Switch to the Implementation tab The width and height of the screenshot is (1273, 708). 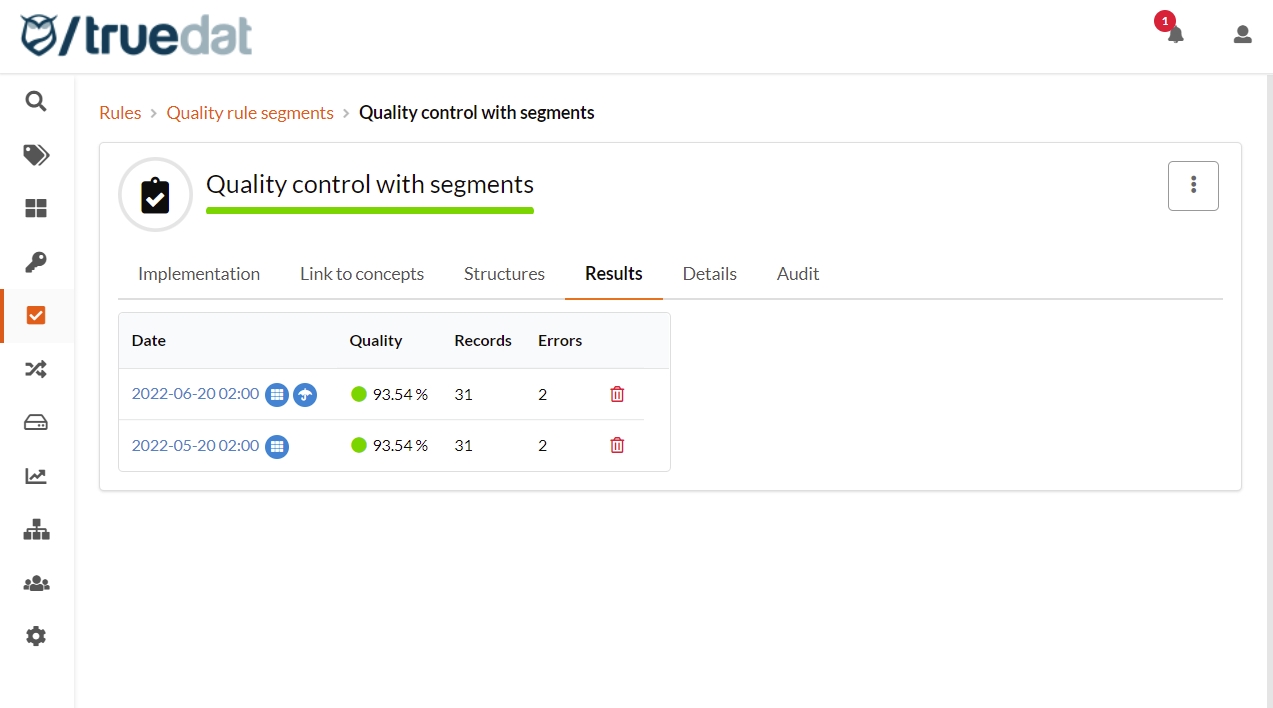click(x=199, y=274)
